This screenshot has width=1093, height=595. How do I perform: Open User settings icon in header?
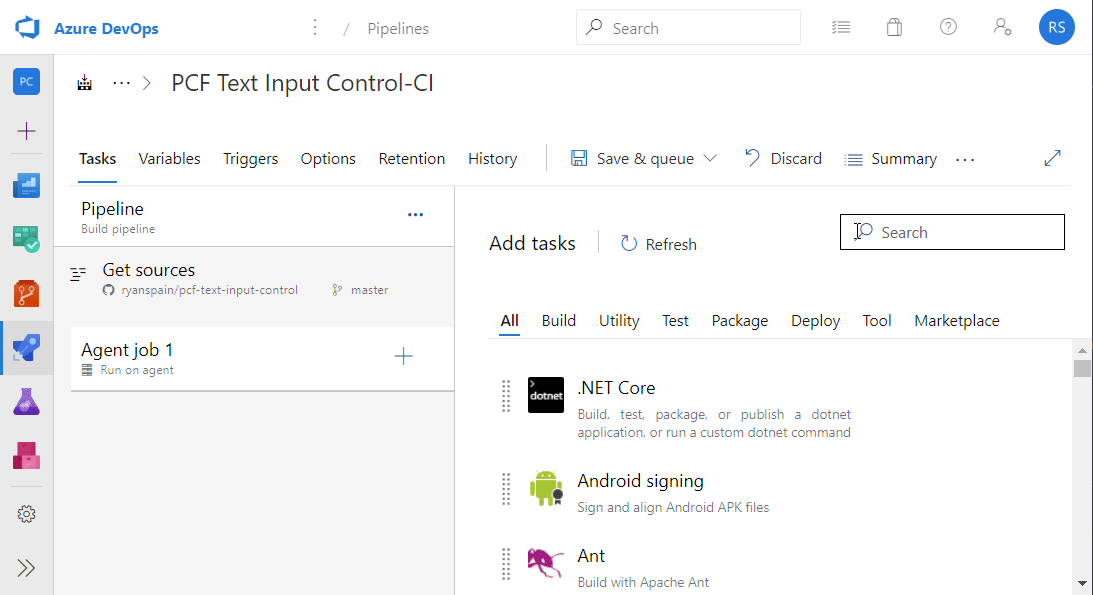(x=1002, y=27)
